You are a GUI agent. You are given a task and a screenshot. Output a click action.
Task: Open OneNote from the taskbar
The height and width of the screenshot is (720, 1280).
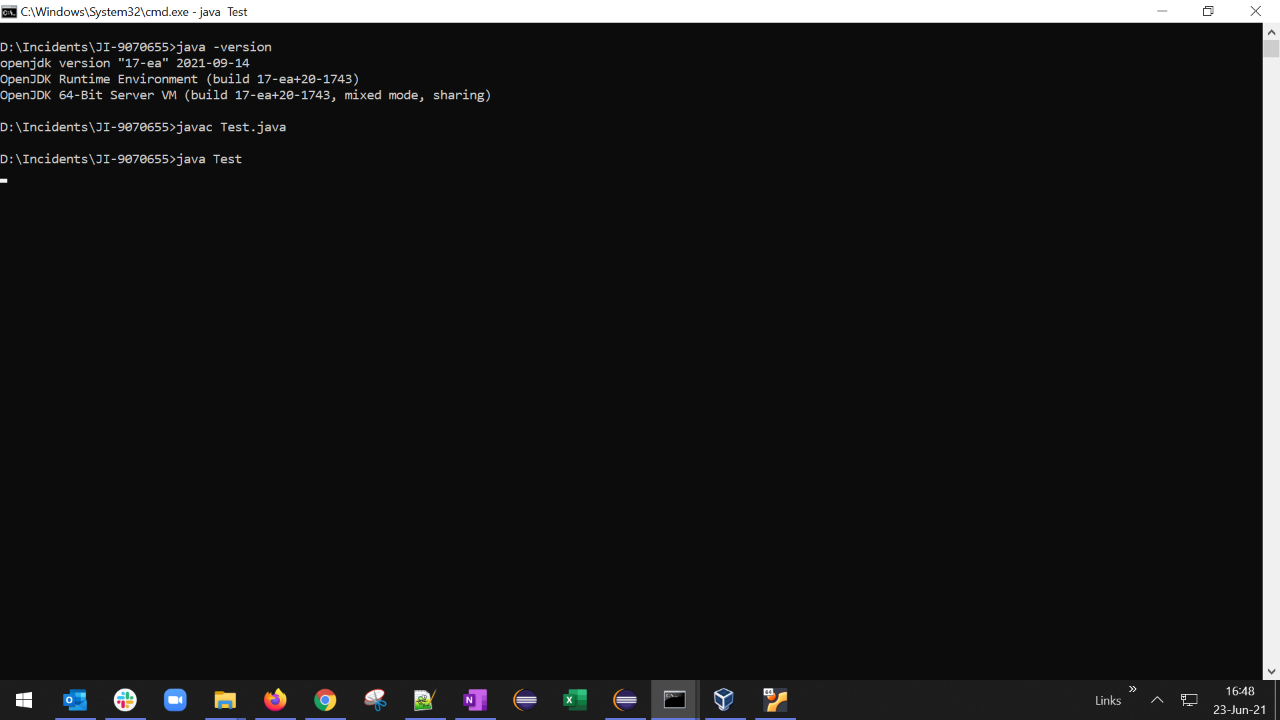tap(475, 700)
